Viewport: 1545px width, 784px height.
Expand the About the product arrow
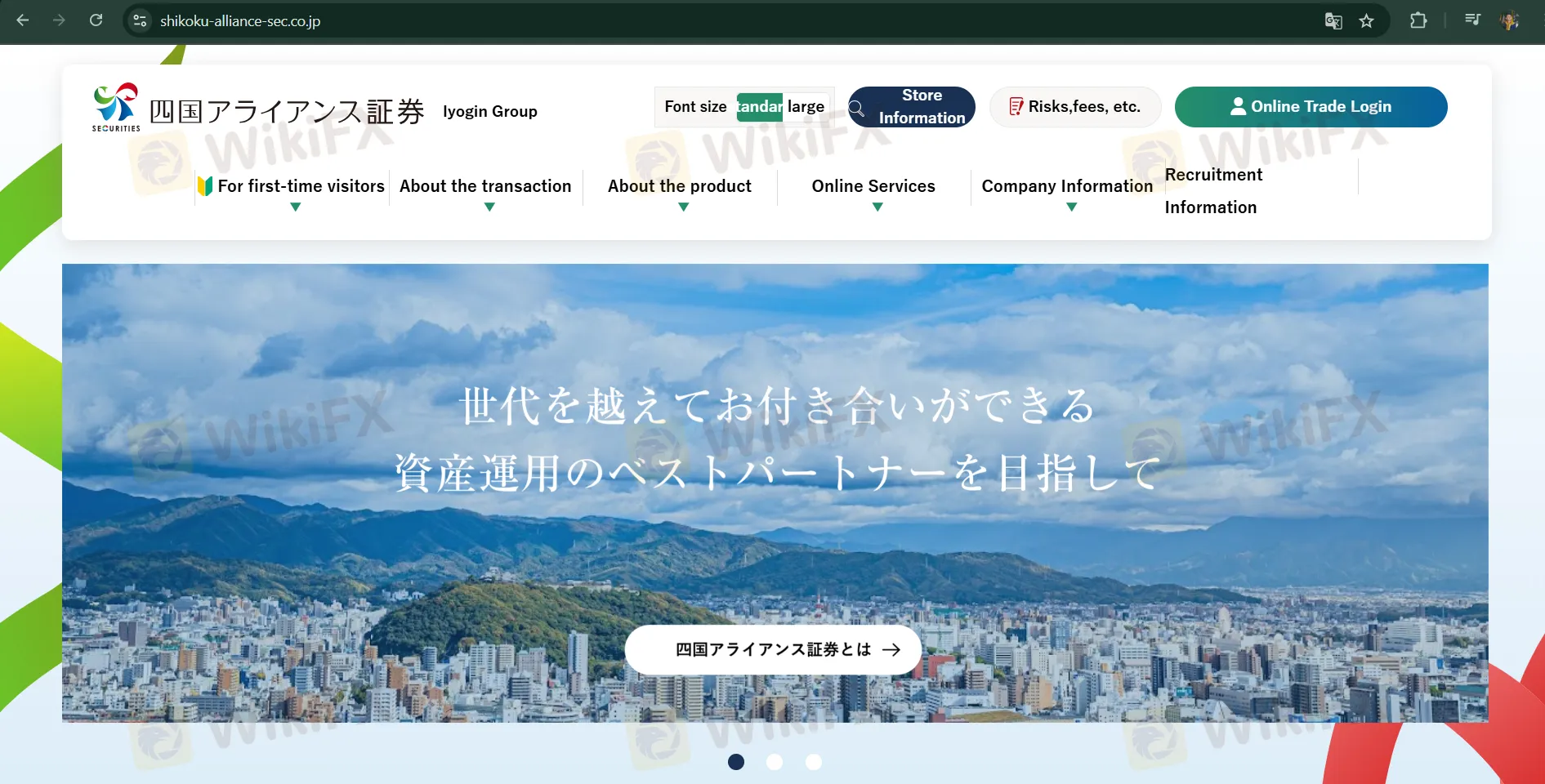click(684, 207)
